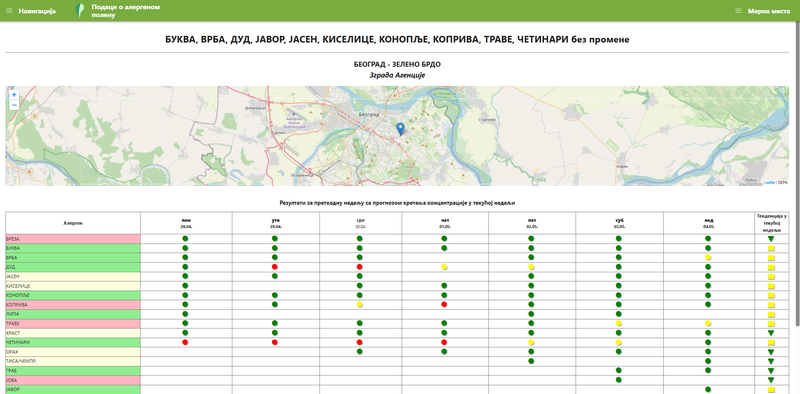Select the ТРАВЕ allergen row label

pos(73,324)
